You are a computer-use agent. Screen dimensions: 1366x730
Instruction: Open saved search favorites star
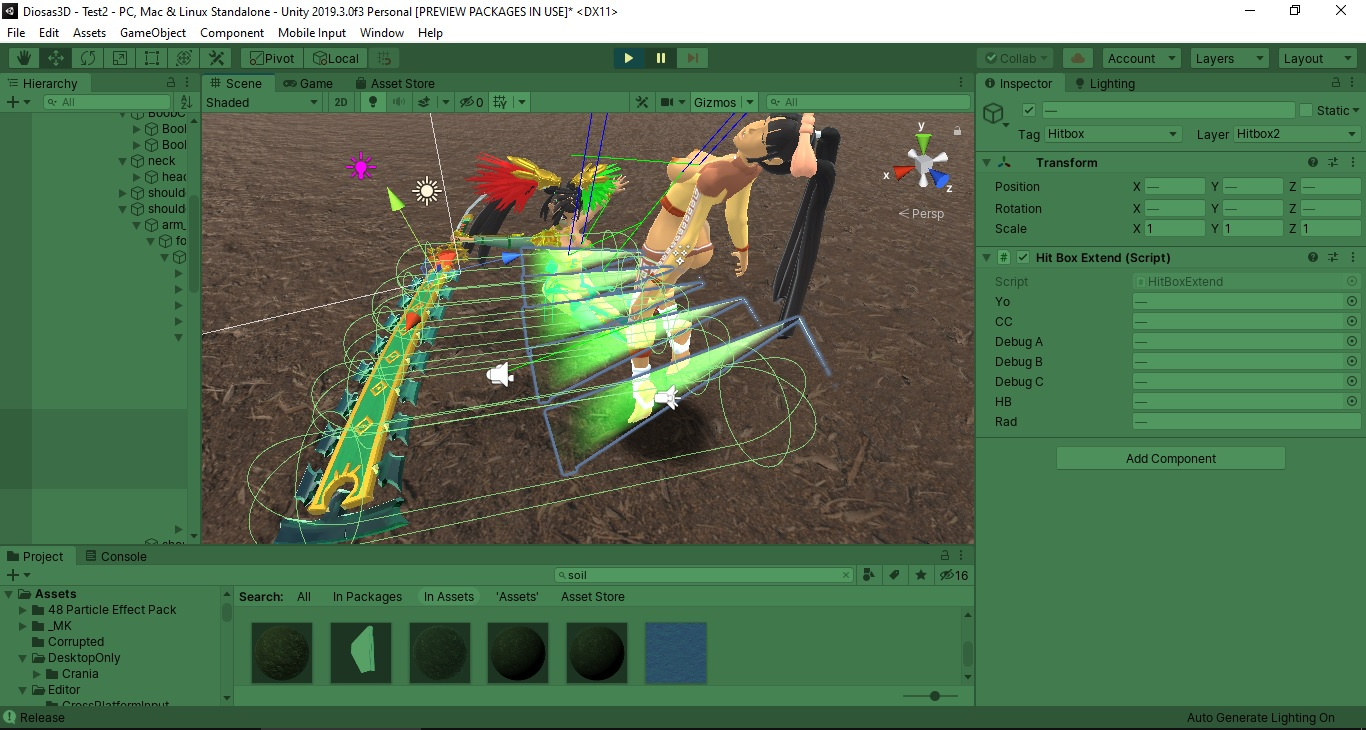tap(920, 575)
